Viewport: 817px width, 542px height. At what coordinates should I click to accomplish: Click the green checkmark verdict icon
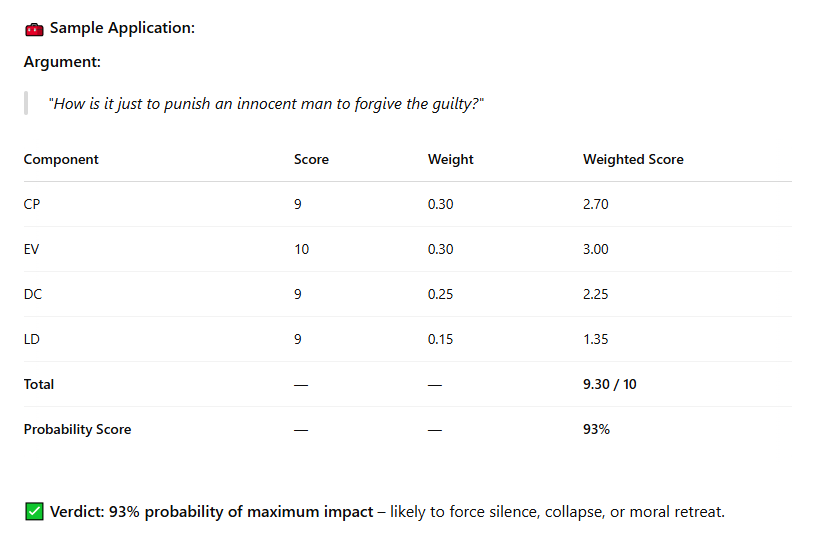[34, 511]
